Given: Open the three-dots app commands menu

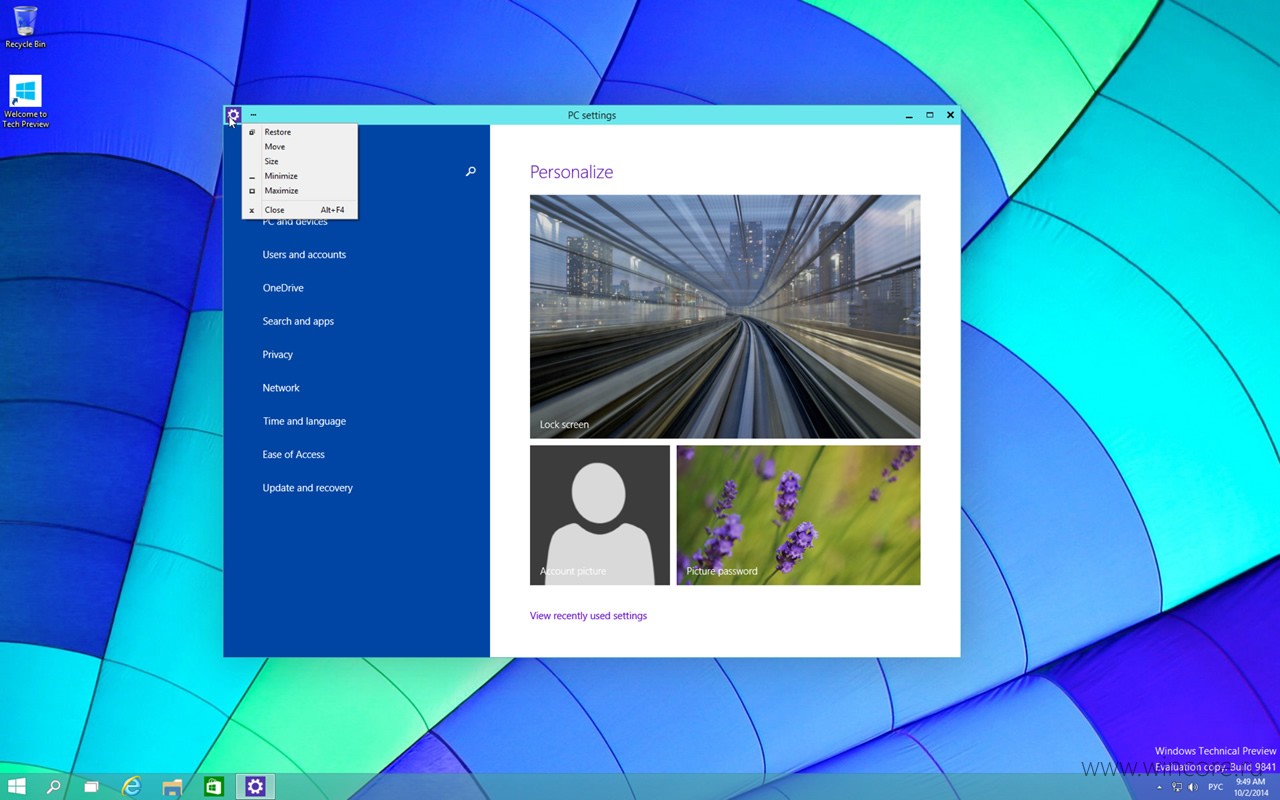Looking at the screenshot, I should [x=253, y=115].
